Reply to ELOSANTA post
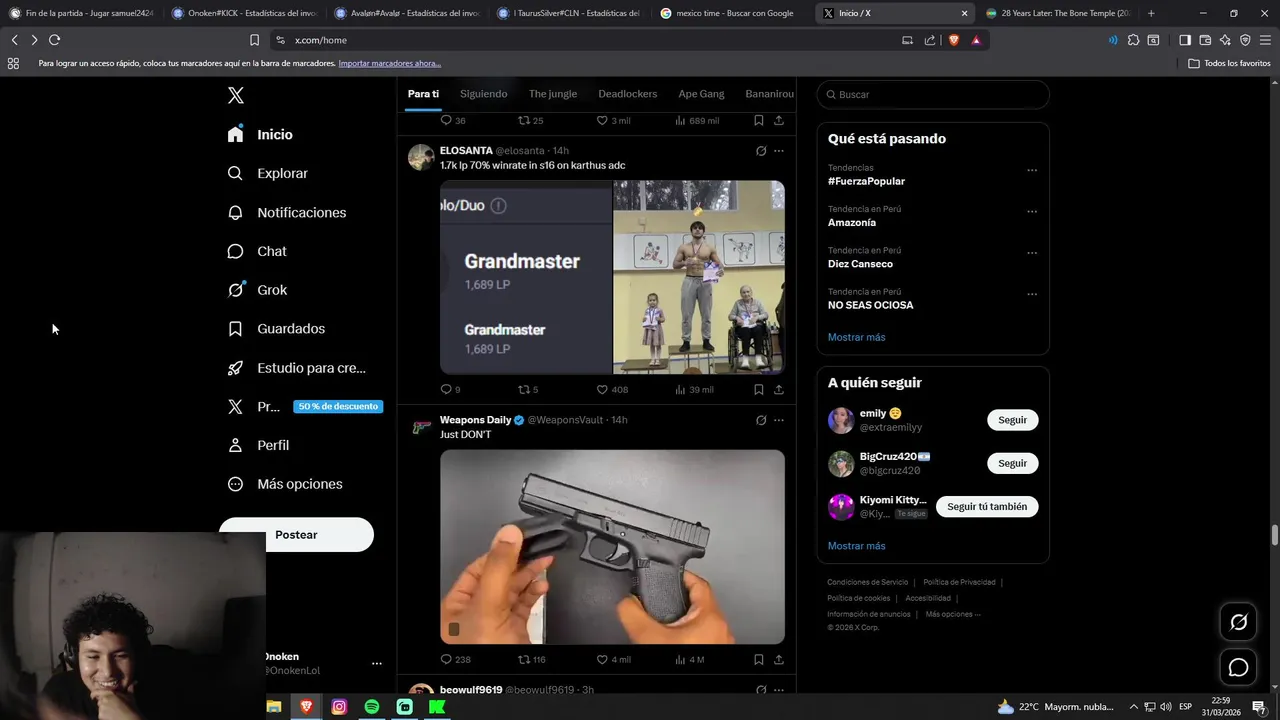This screenshot has height=720, width=1280. 450,389
